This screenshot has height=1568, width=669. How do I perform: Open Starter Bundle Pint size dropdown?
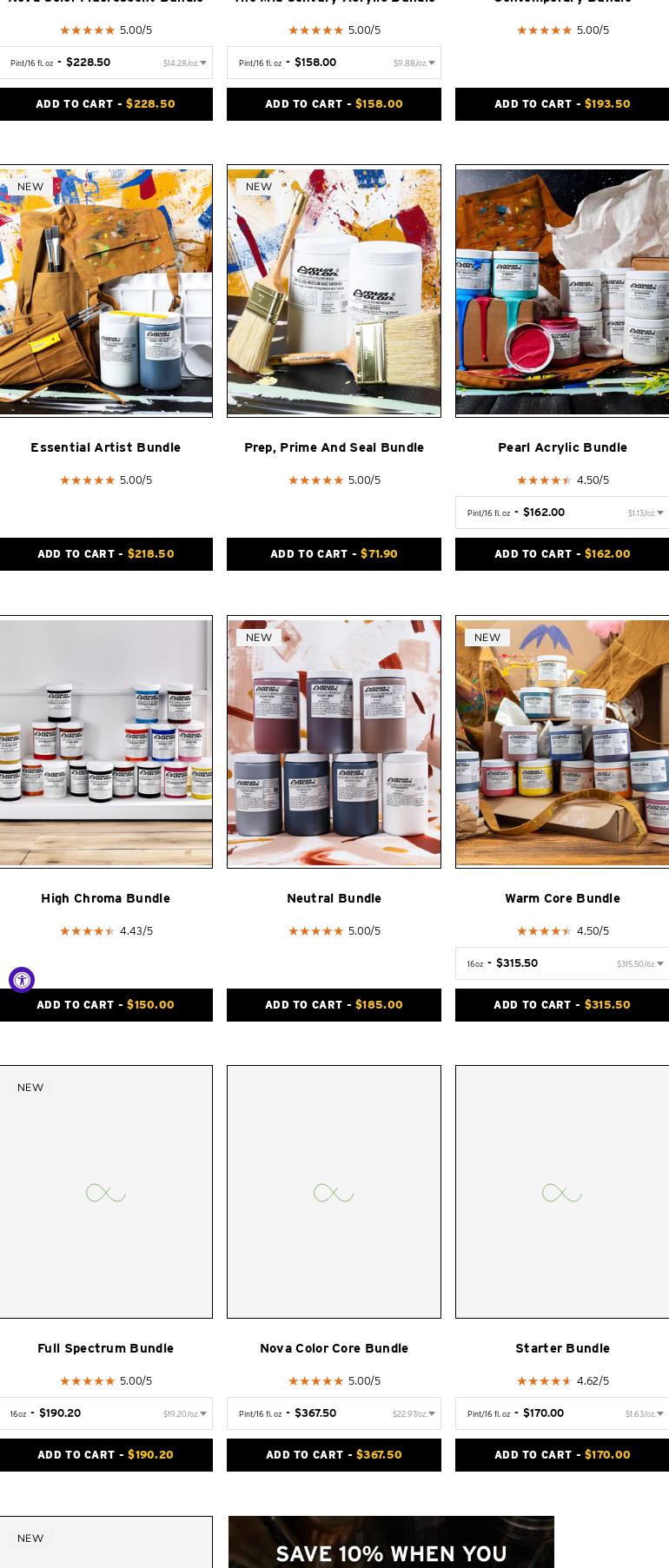[562, 1413]
